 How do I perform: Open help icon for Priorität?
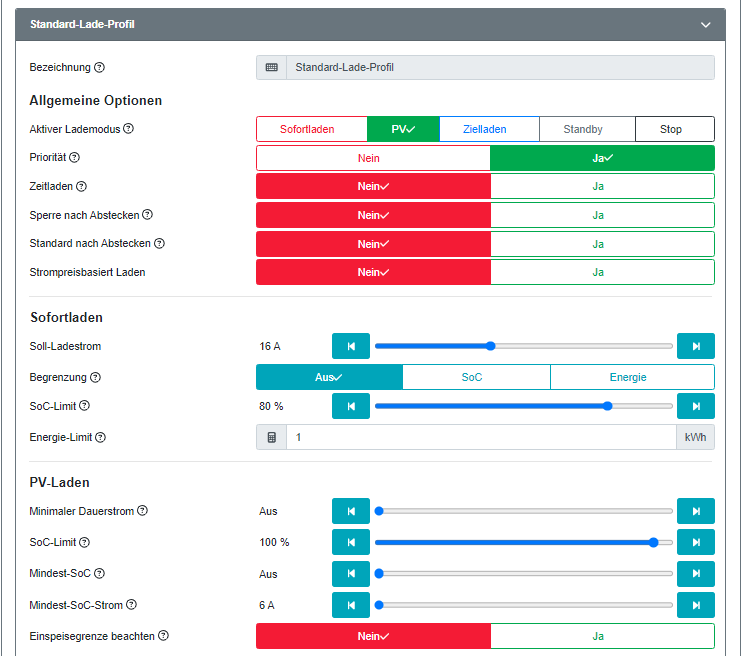[75, 157]
